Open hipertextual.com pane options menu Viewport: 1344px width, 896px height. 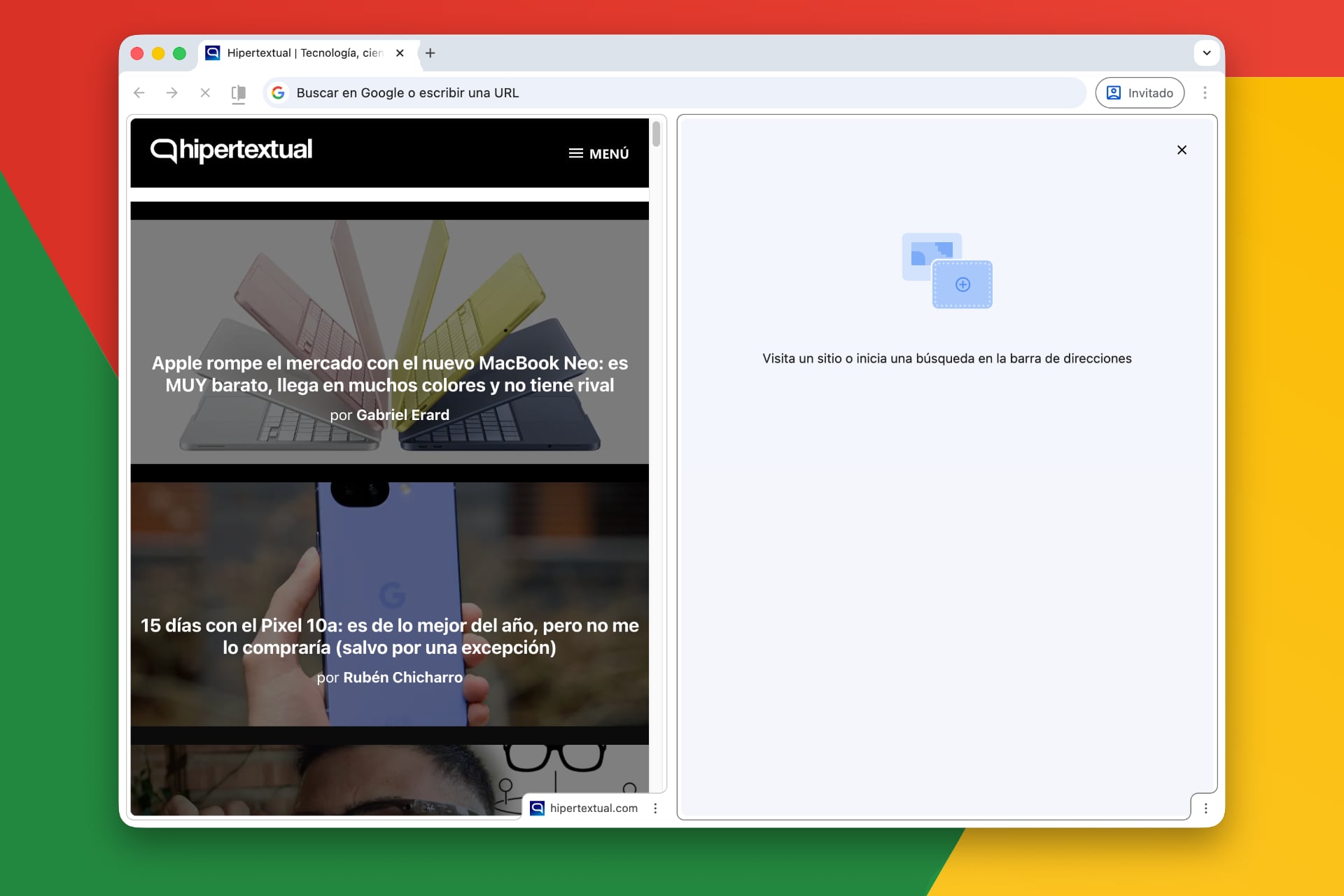[655, 808]
